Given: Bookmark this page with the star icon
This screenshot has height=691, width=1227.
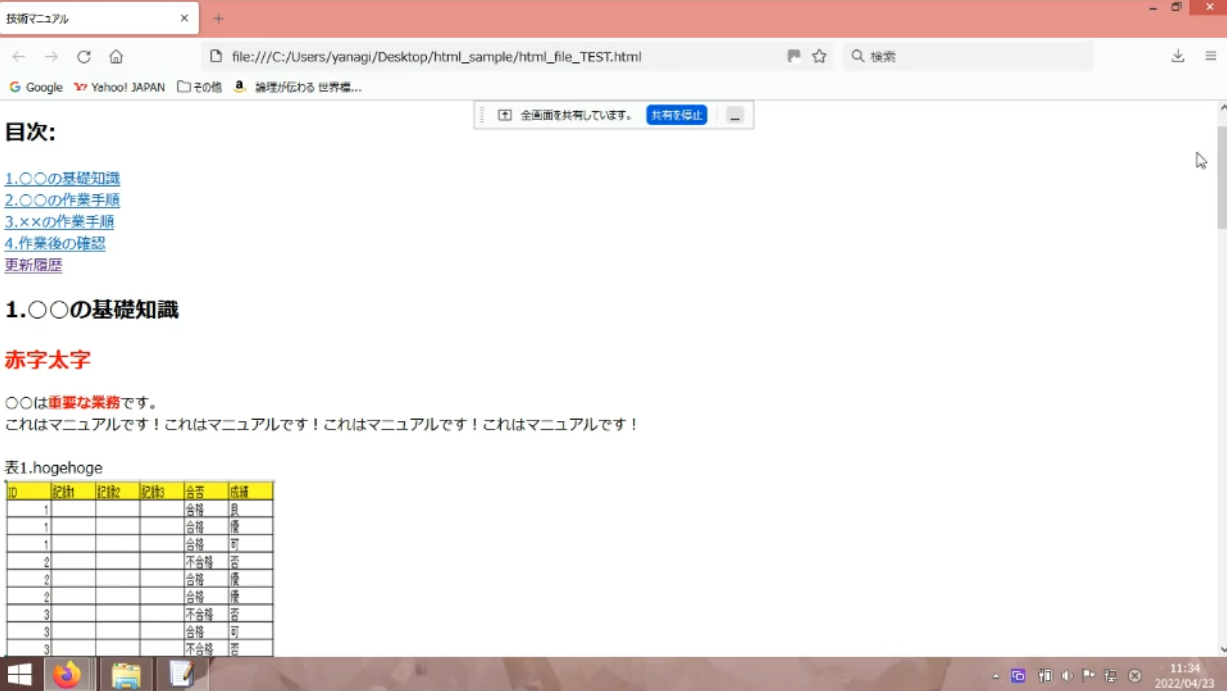Looking at the screenshot, I should point(819,57).
